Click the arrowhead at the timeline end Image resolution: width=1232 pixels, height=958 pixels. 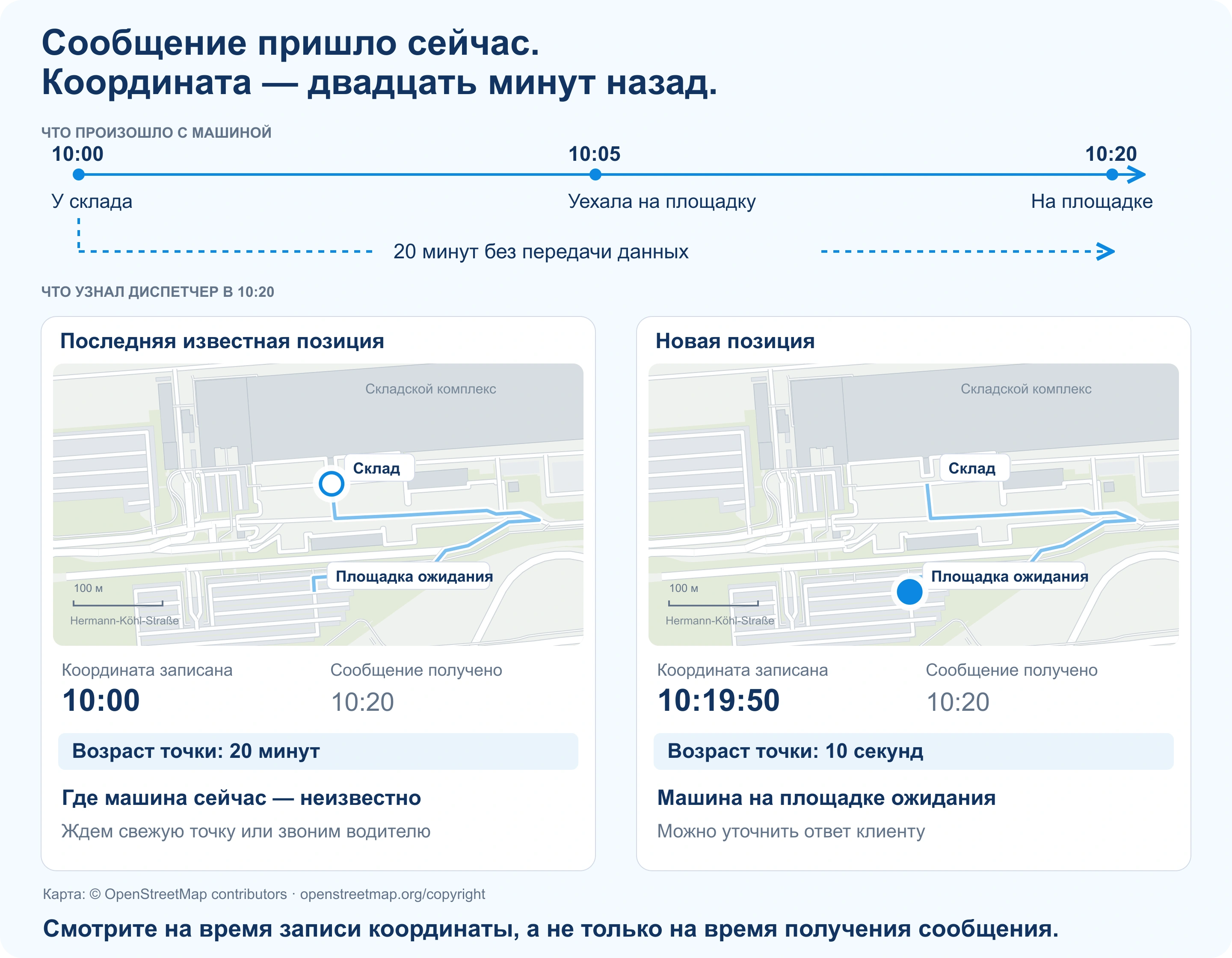(1136, 175)
